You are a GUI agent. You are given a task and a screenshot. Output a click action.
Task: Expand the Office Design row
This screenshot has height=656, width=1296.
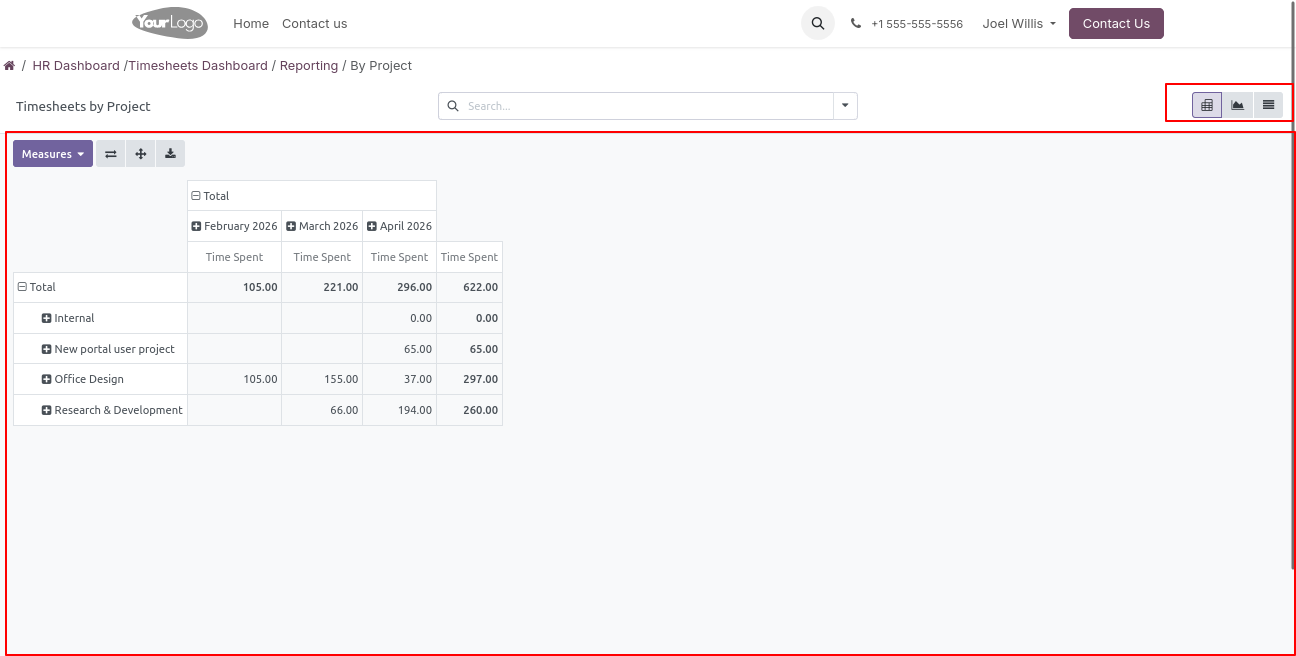(x=47, y=380)
